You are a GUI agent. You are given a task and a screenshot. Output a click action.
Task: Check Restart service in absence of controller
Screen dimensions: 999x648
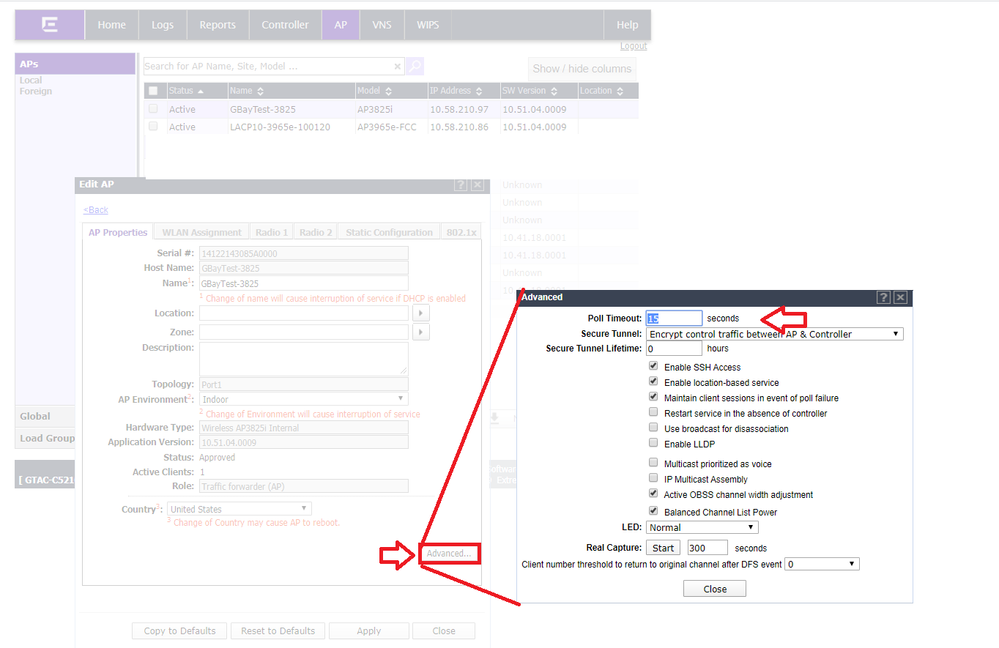(x=654, y=413)
